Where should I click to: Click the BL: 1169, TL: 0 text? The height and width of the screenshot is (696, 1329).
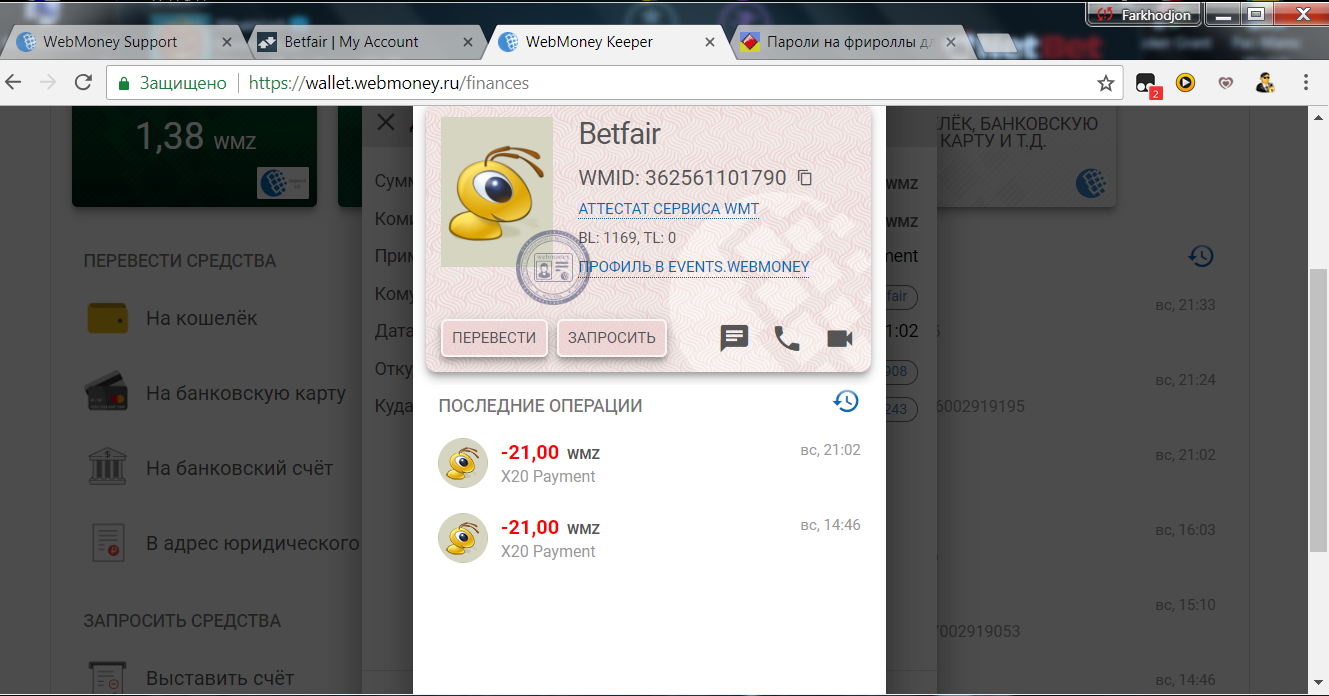(628, 238)
